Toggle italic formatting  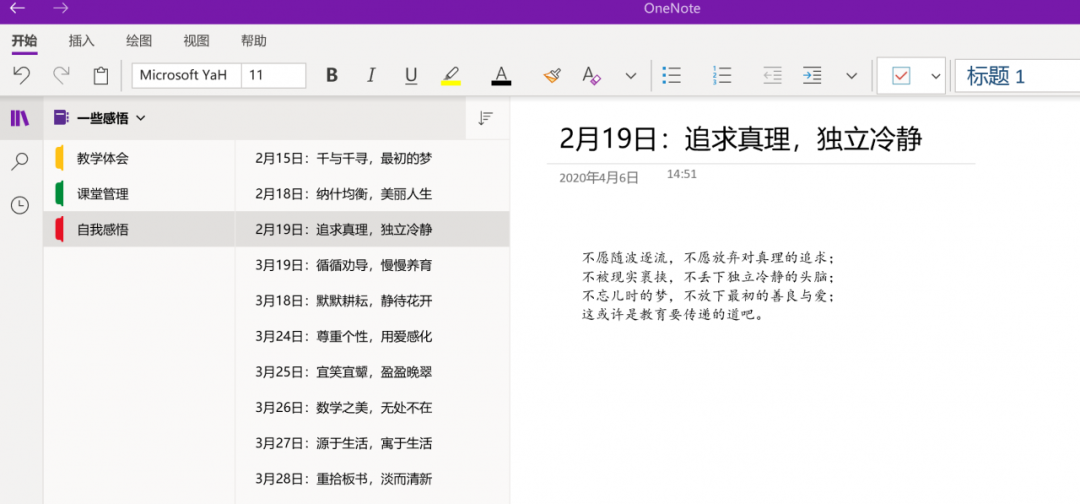[371, 75]
